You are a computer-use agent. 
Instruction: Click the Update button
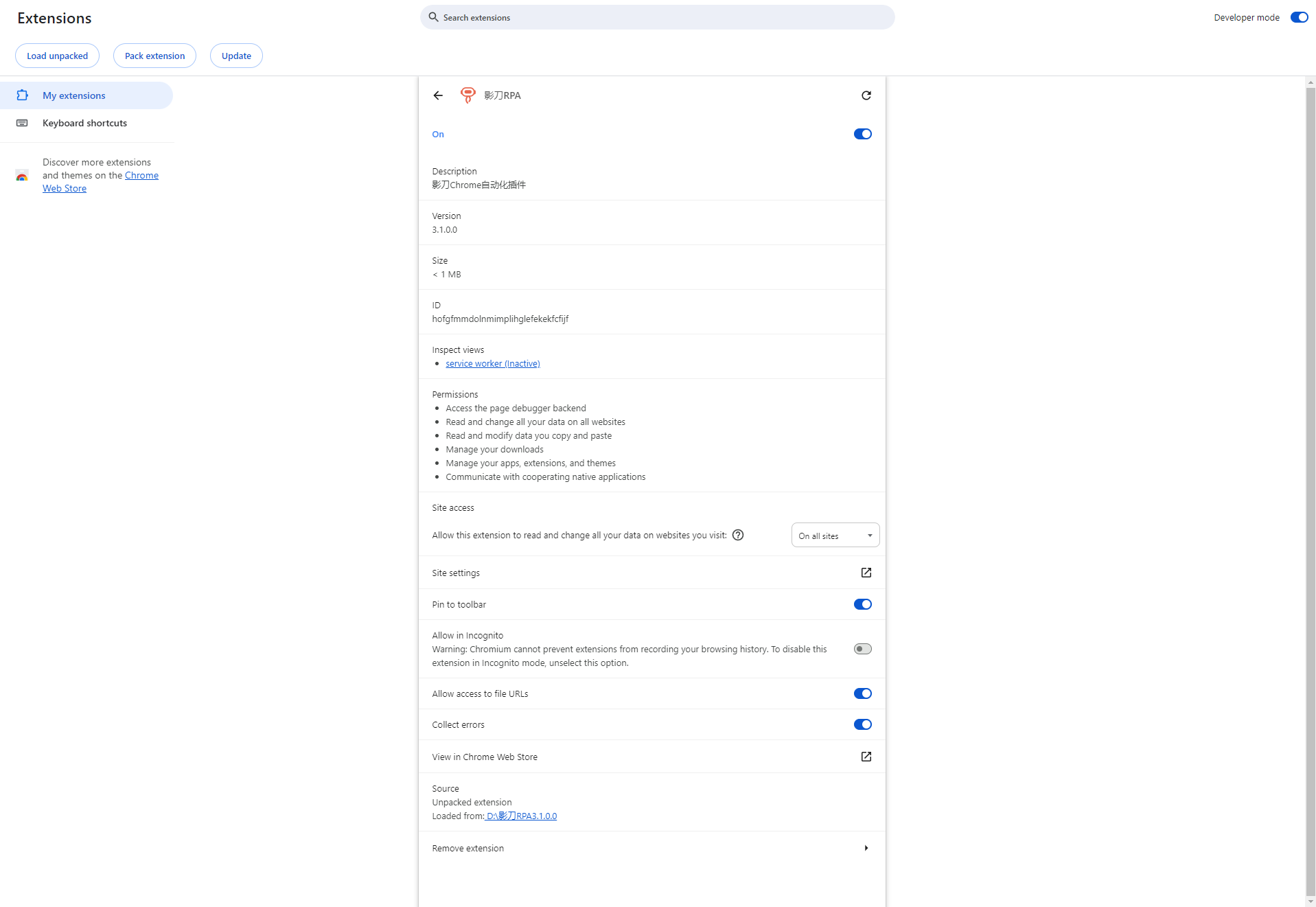pos(236,56)
